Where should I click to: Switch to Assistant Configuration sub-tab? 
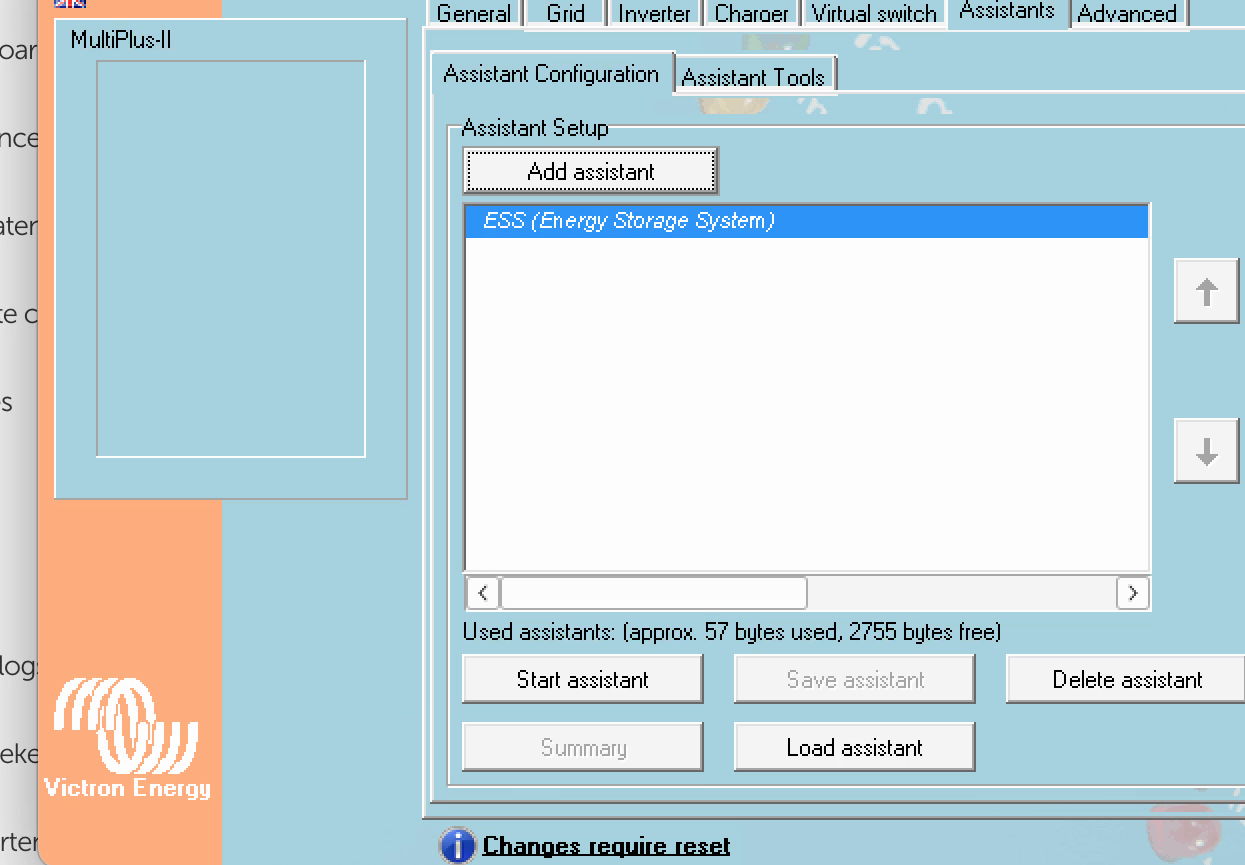tap(551, 74)
